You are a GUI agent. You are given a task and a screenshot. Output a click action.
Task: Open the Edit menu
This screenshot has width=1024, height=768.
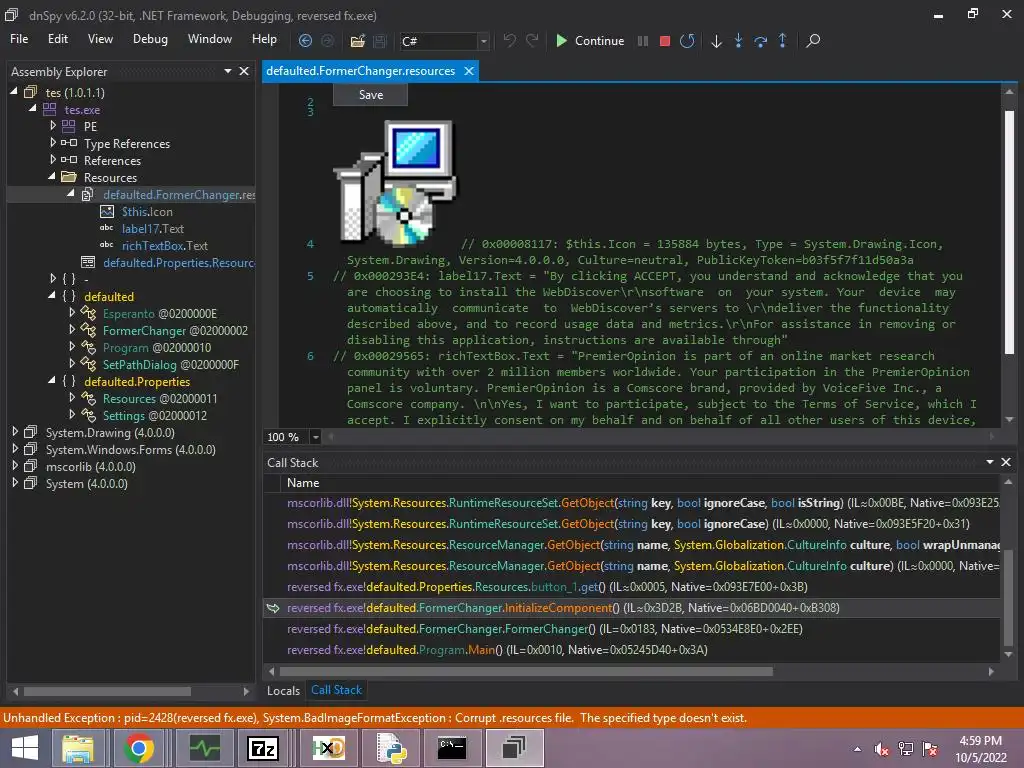pos(57,39)
